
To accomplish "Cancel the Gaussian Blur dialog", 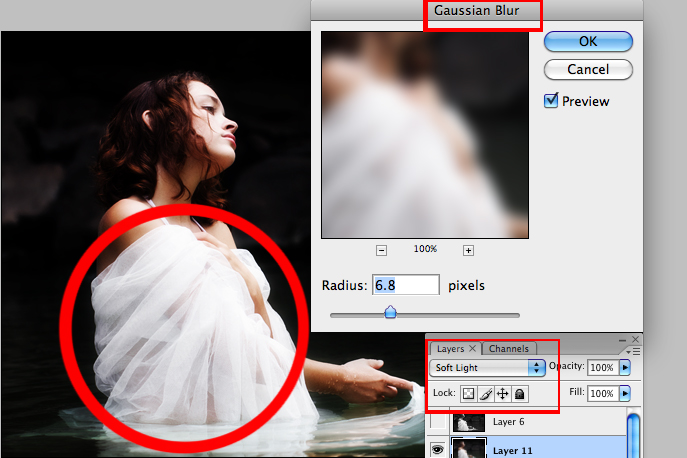I will point(588,69).
